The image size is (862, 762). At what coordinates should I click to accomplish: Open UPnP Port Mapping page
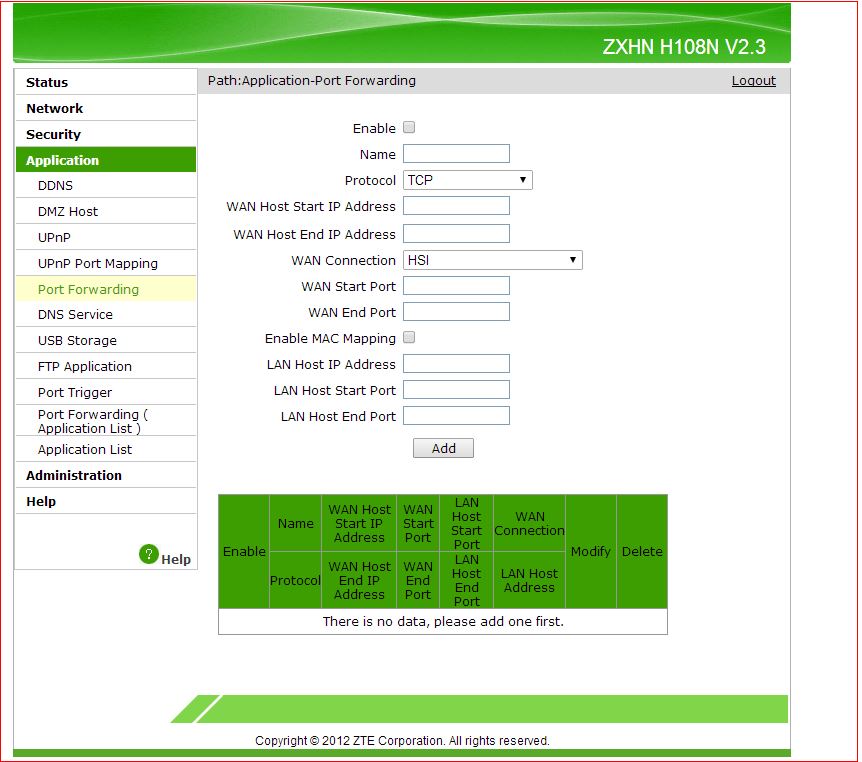pos(106,263)
